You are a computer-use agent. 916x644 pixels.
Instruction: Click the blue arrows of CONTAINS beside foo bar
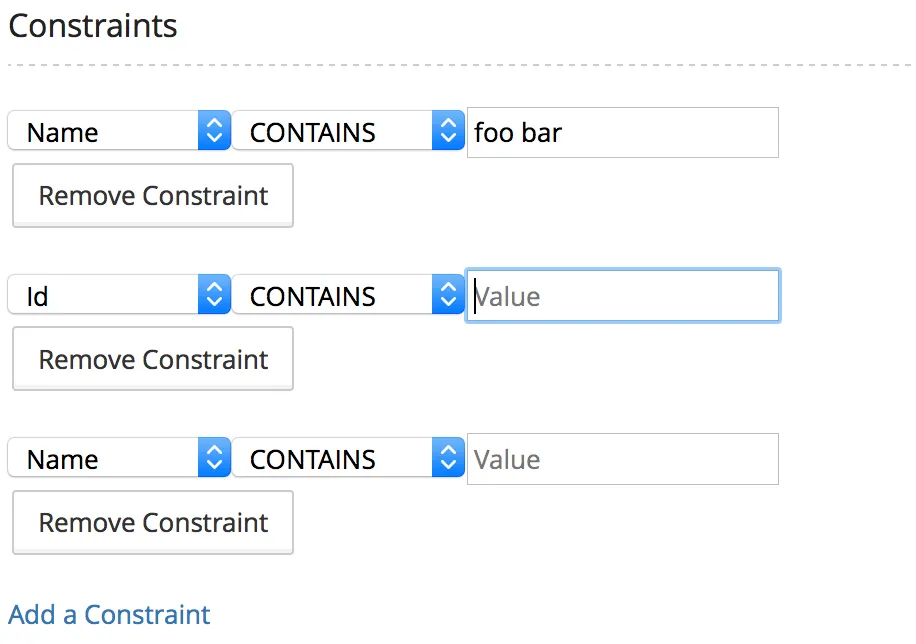(x=448, y=131)
